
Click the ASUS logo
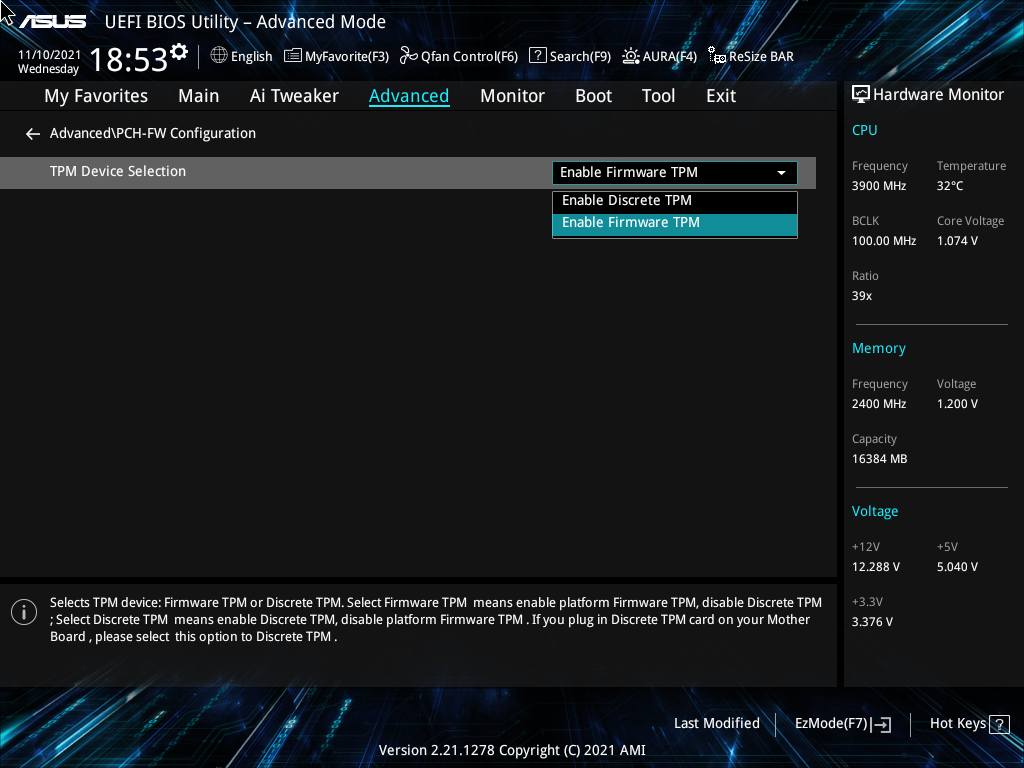click(52, 22)
